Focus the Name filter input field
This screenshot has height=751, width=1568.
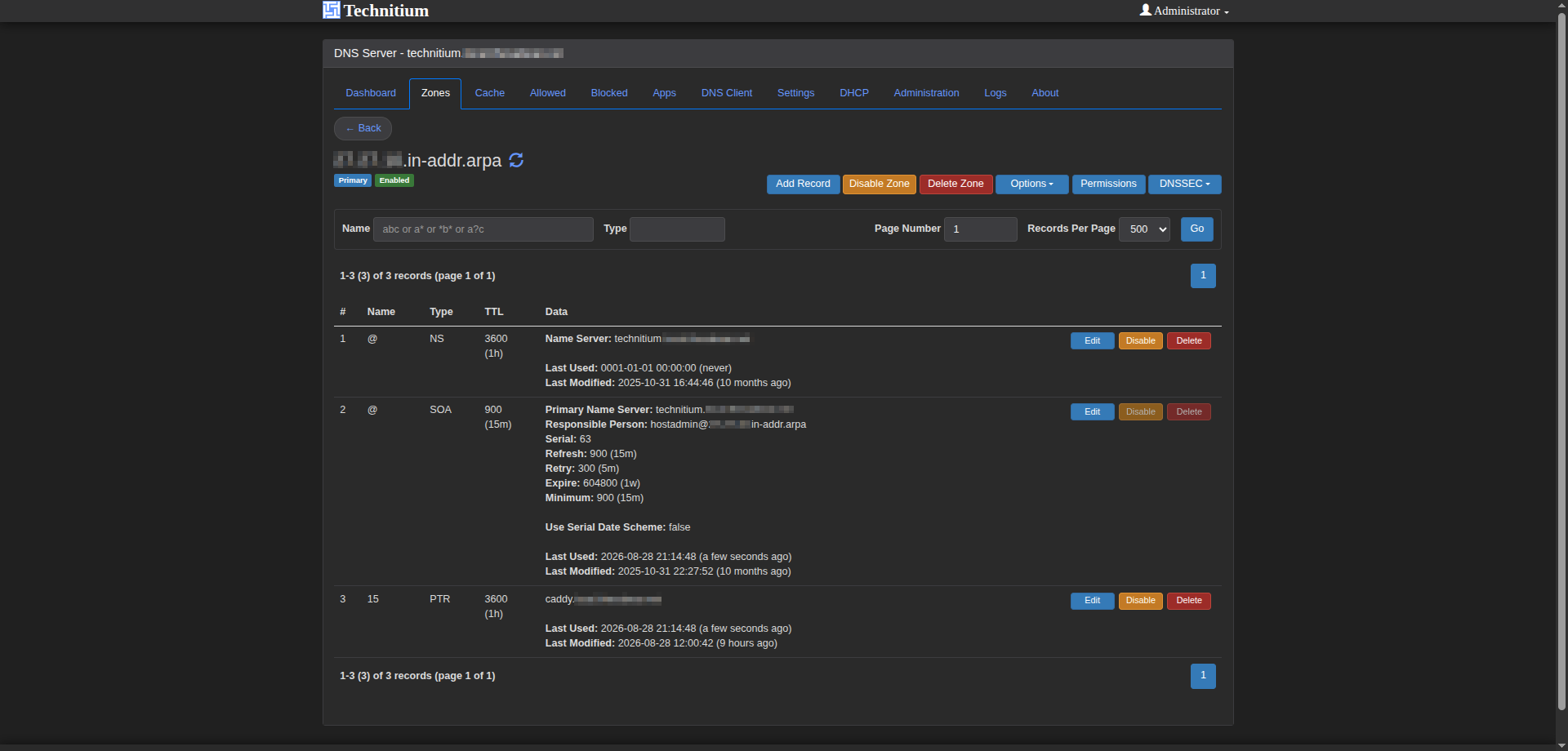pos(483,229)
